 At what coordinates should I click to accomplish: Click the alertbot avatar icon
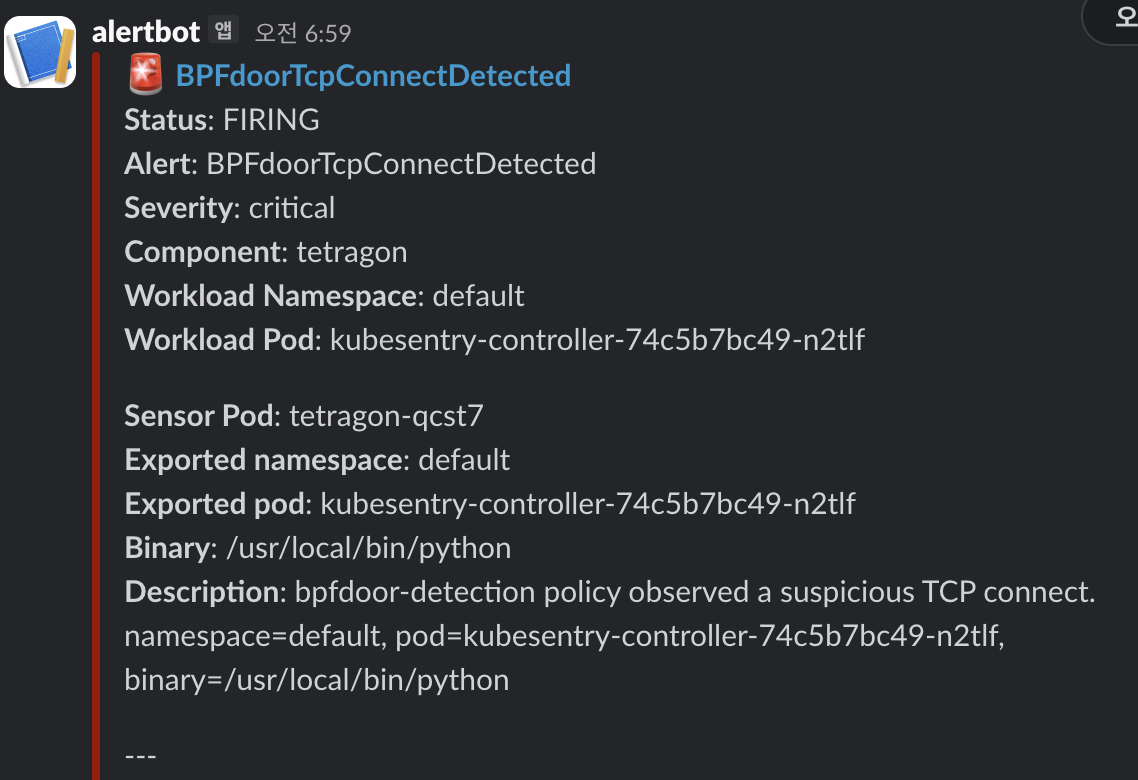click(40, 52)
